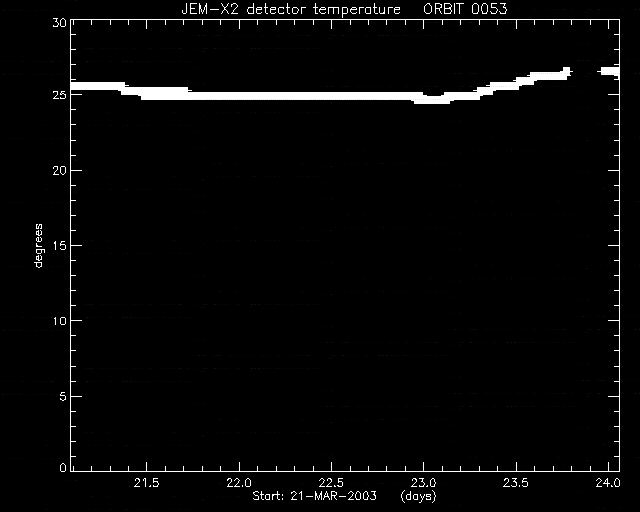
Task: Click the x-axis tick label 22.0
Action: (239, 483)
